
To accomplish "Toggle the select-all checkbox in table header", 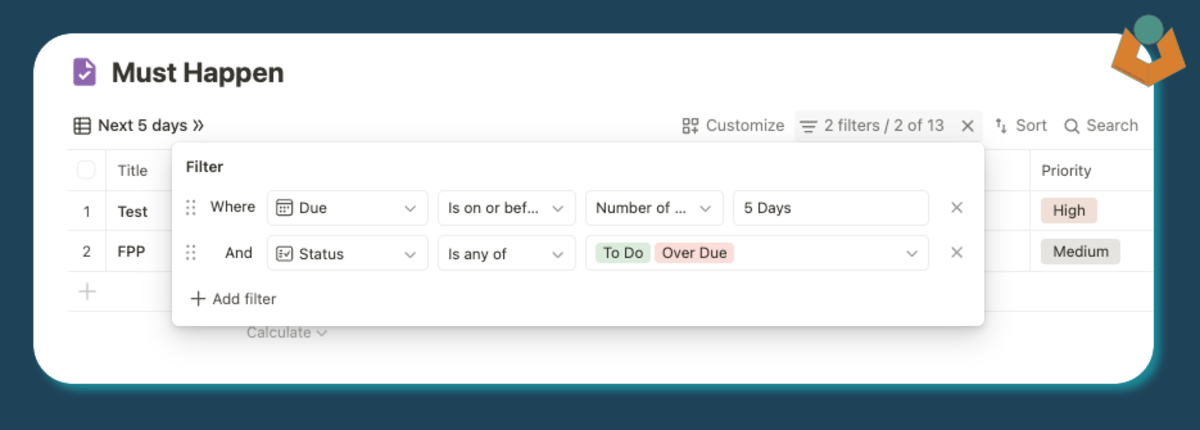I will pos(86,170).
